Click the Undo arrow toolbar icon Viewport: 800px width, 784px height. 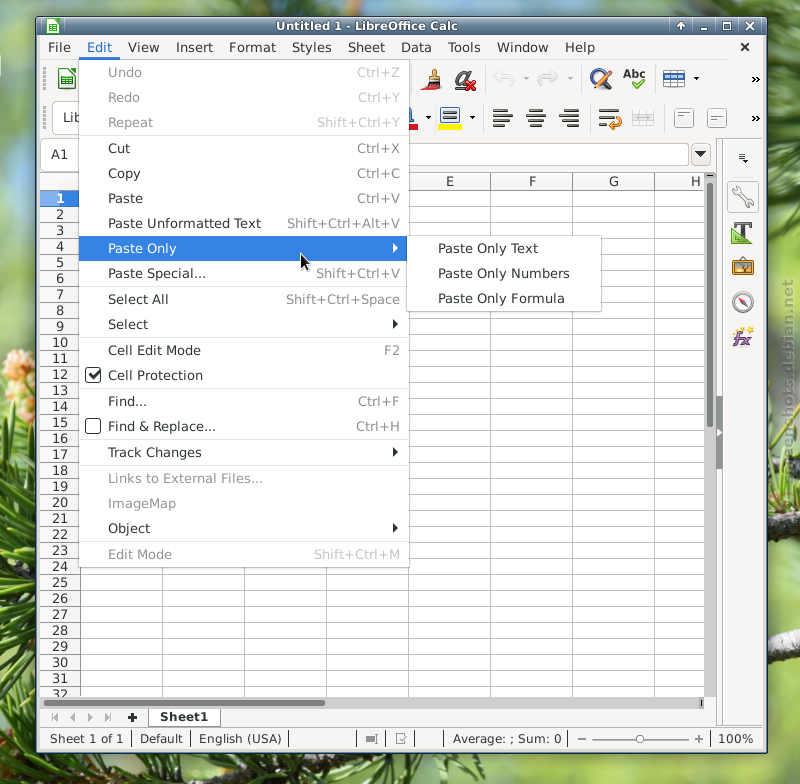pos(504,79)
